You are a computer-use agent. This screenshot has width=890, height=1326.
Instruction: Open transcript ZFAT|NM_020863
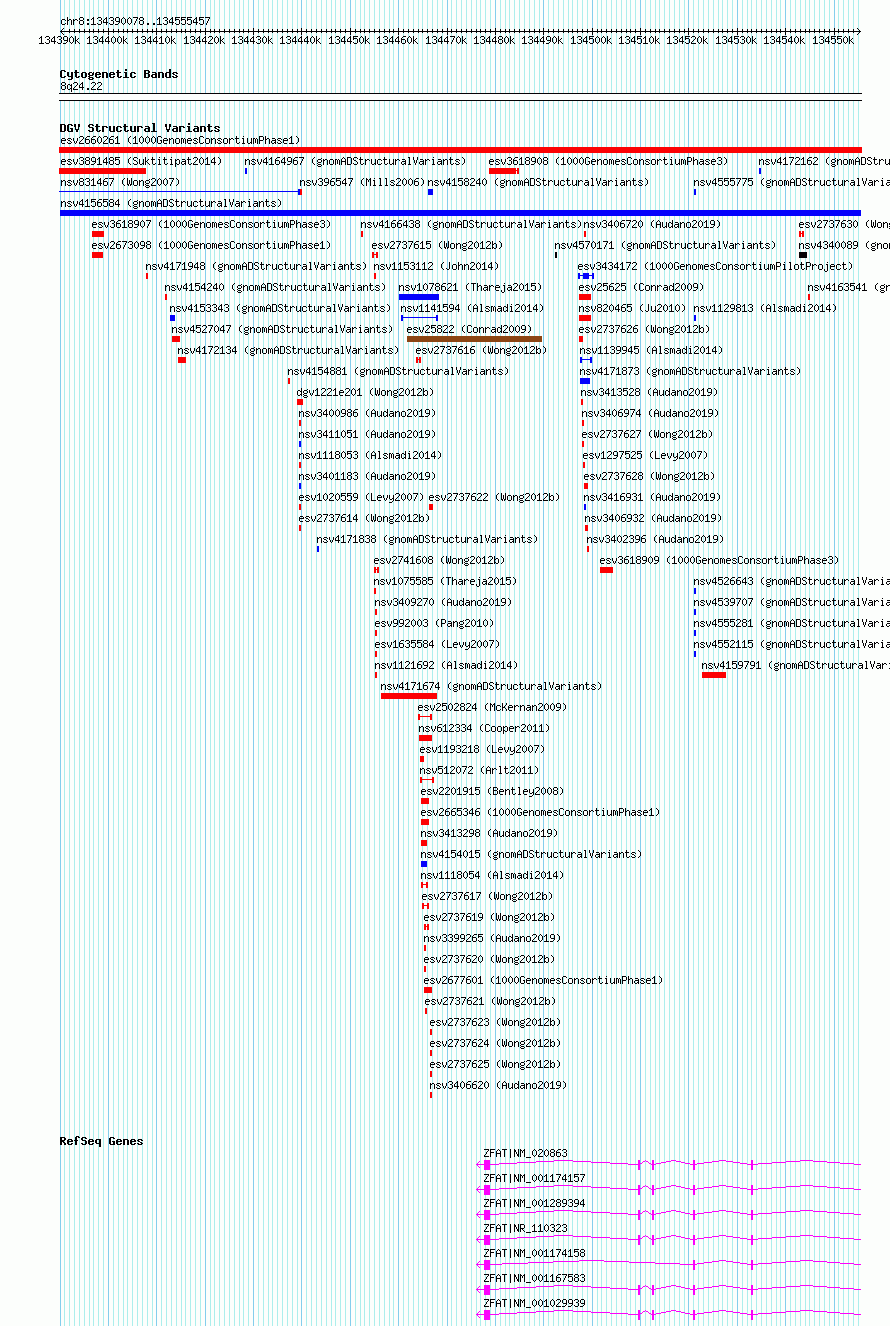(525, 1153)
